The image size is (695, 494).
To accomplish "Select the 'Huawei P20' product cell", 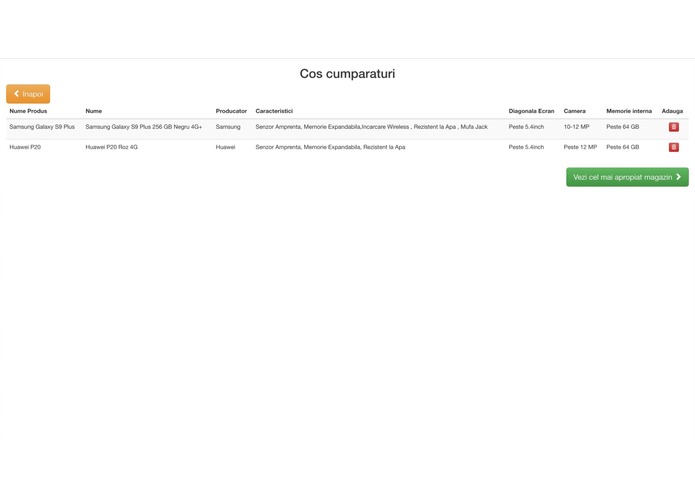I will pyautogui.click(x=25, y=147).
